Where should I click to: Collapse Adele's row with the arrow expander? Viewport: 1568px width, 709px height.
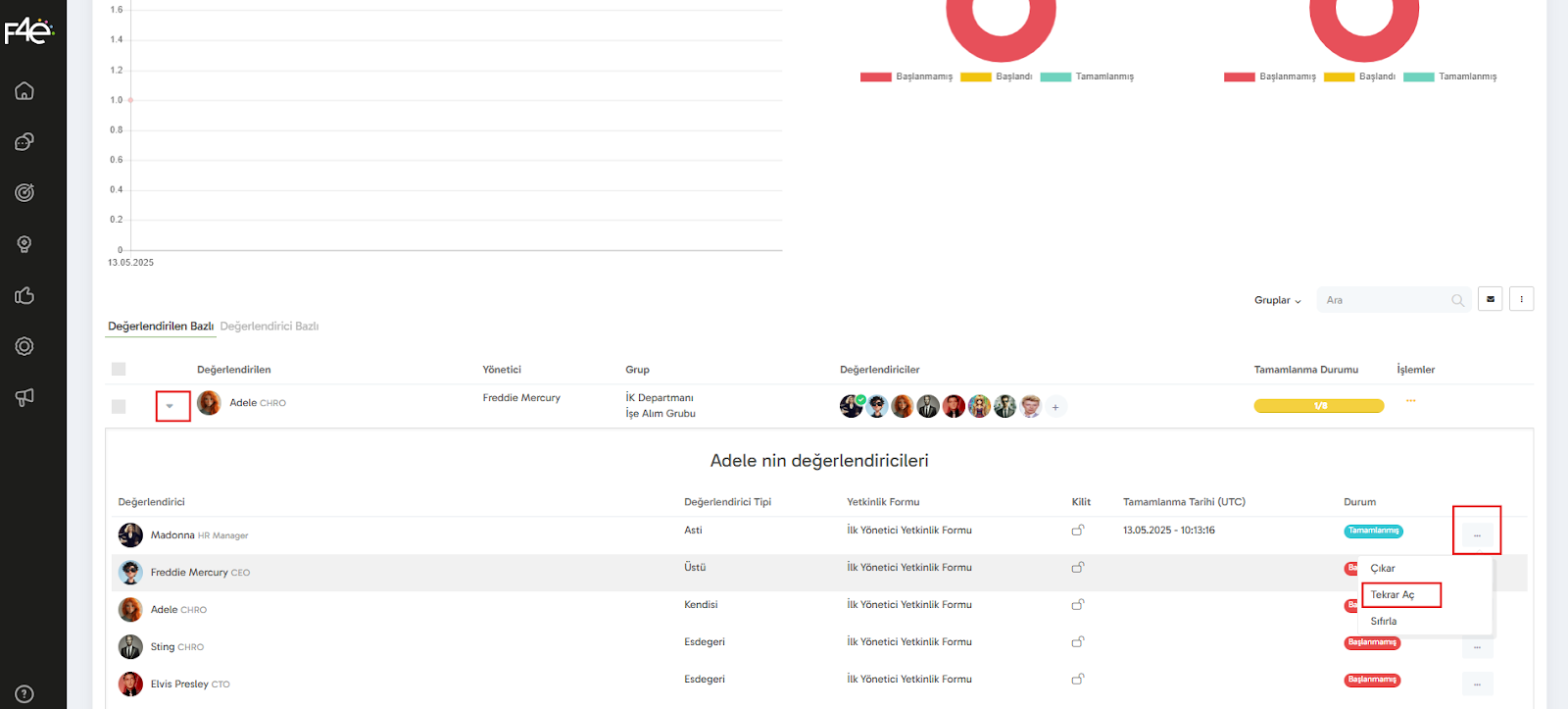pyautogui.click(x=171, y=406)
